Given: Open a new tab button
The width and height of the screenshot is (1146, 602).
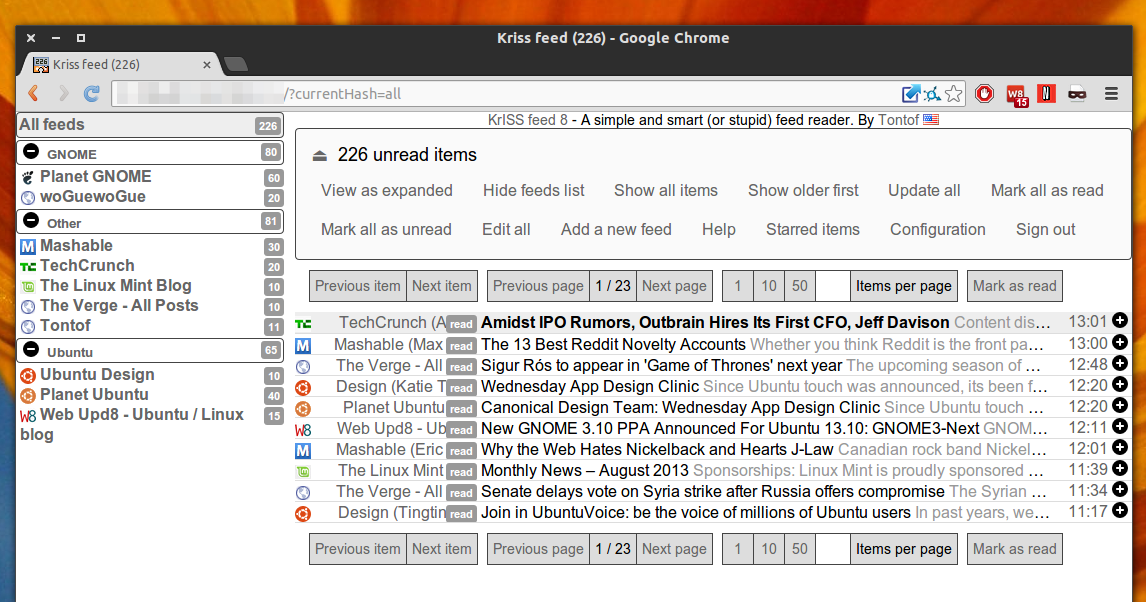Looking at the screenshot, I should 235,64.
